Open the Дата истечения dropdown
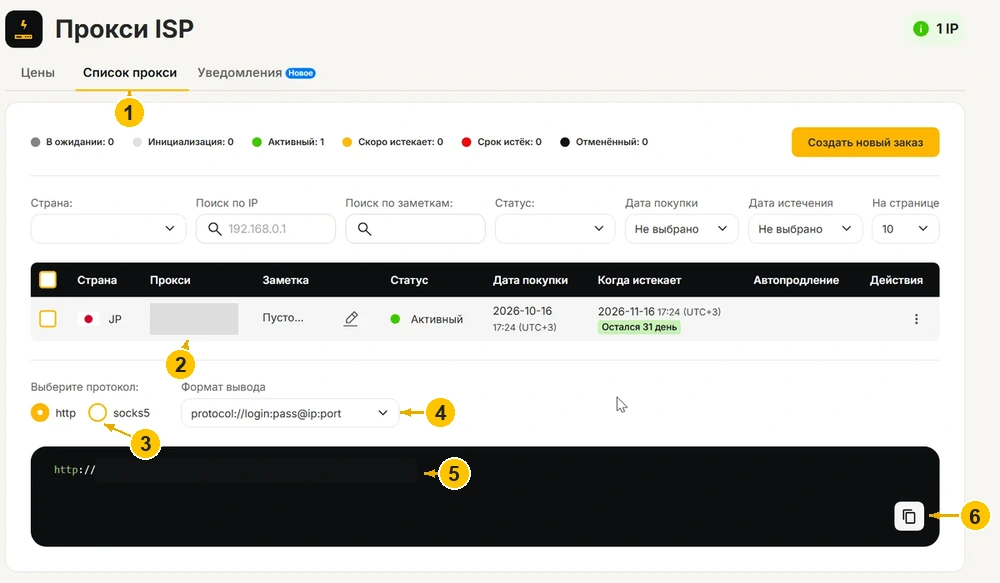 pos(805,229)
